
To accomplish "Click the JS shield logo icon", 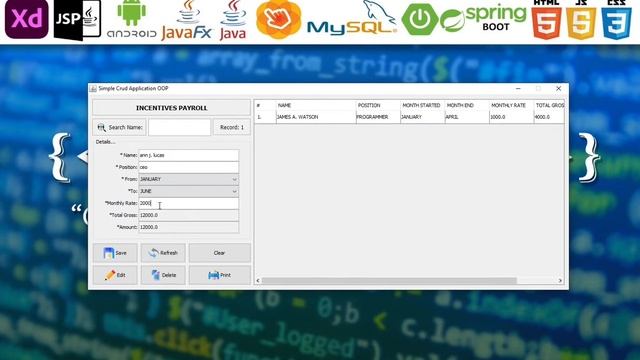I will tap(581, 20).
